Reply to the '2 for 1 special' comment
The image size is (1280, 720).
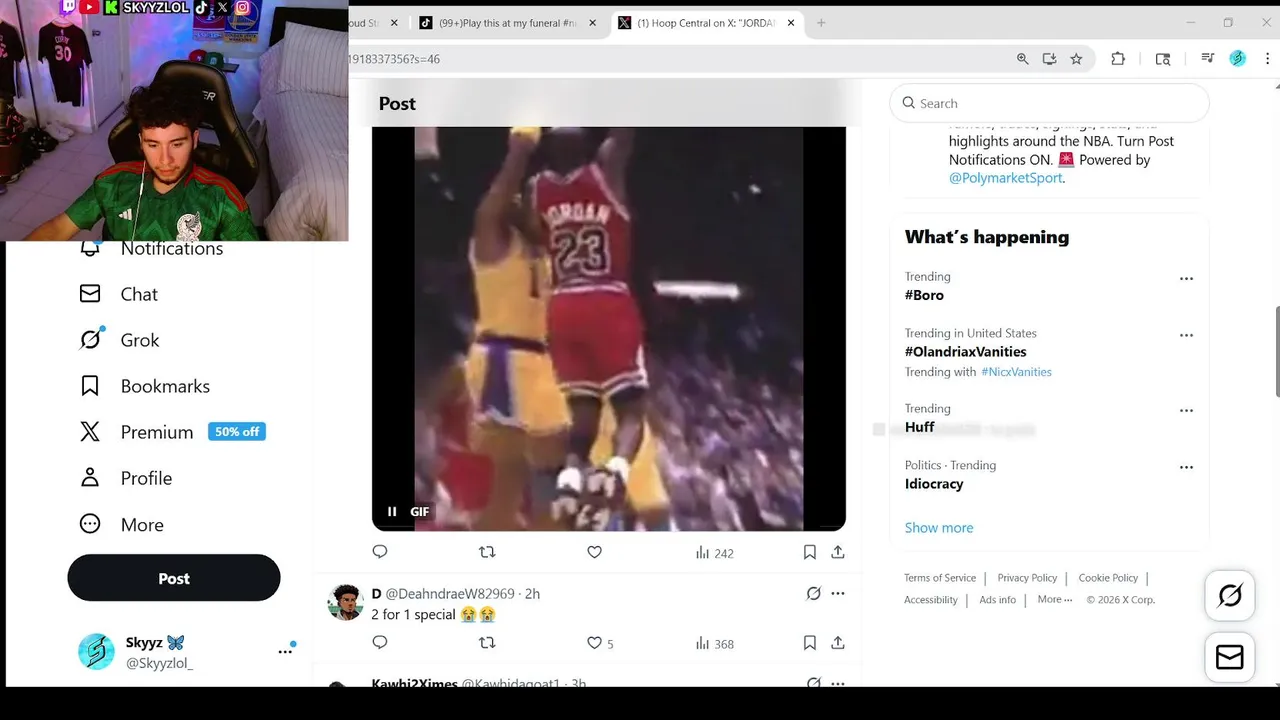[x=380, y=643]
